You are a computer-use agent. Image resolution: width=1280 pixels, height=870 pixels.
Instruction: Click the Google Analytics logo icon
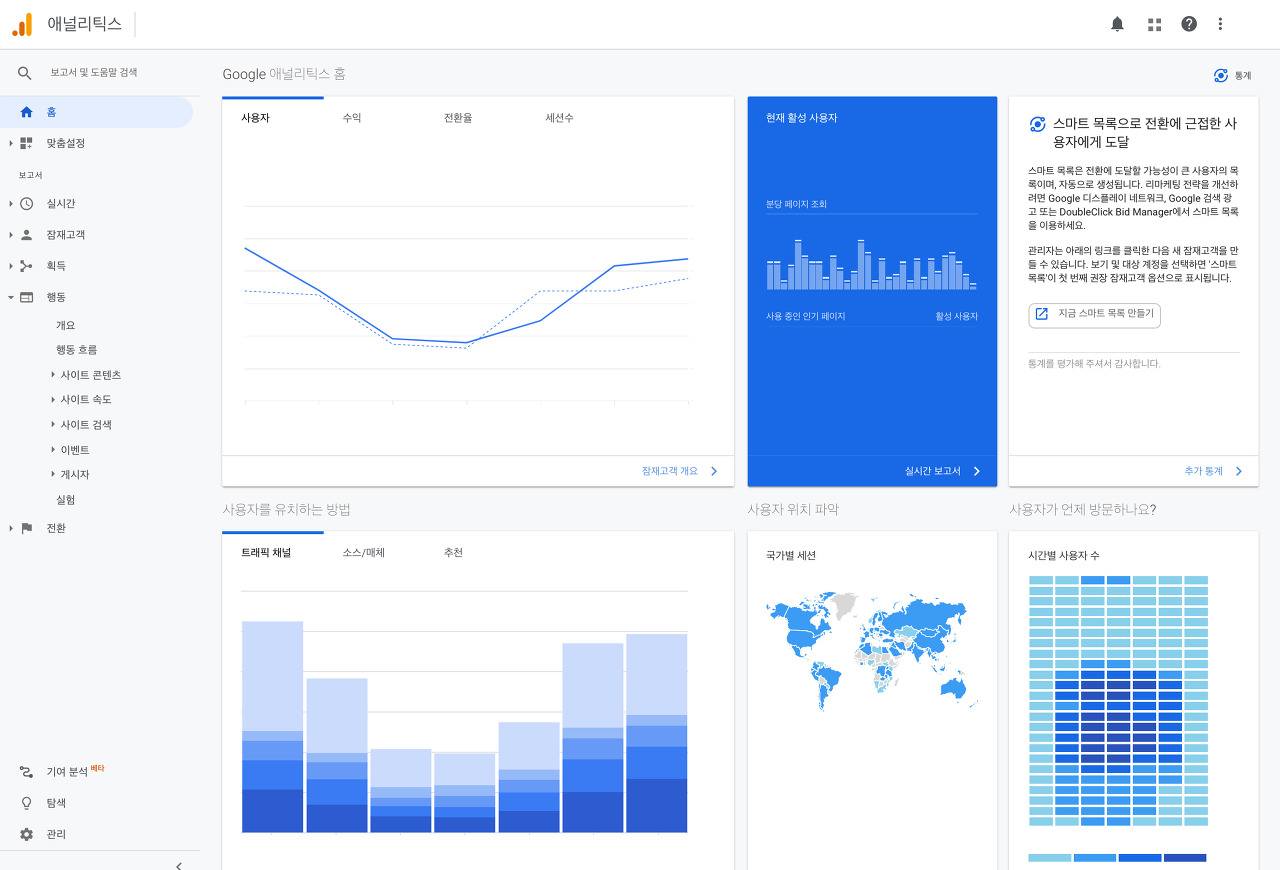tap(22, 24)
